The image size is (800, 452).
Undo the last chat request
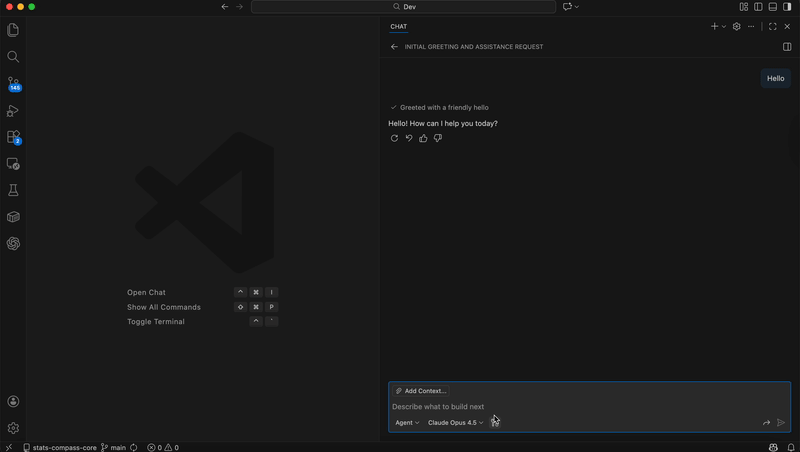point(409,138)
